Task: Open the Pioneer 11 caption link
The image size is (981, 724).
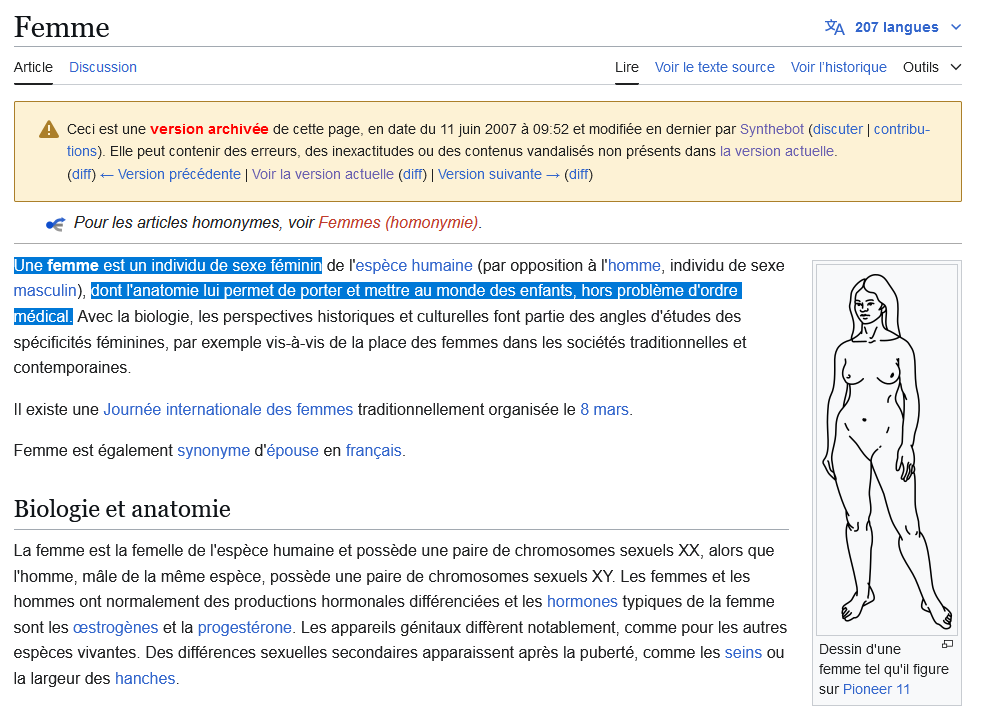Action: coord(877,690)
